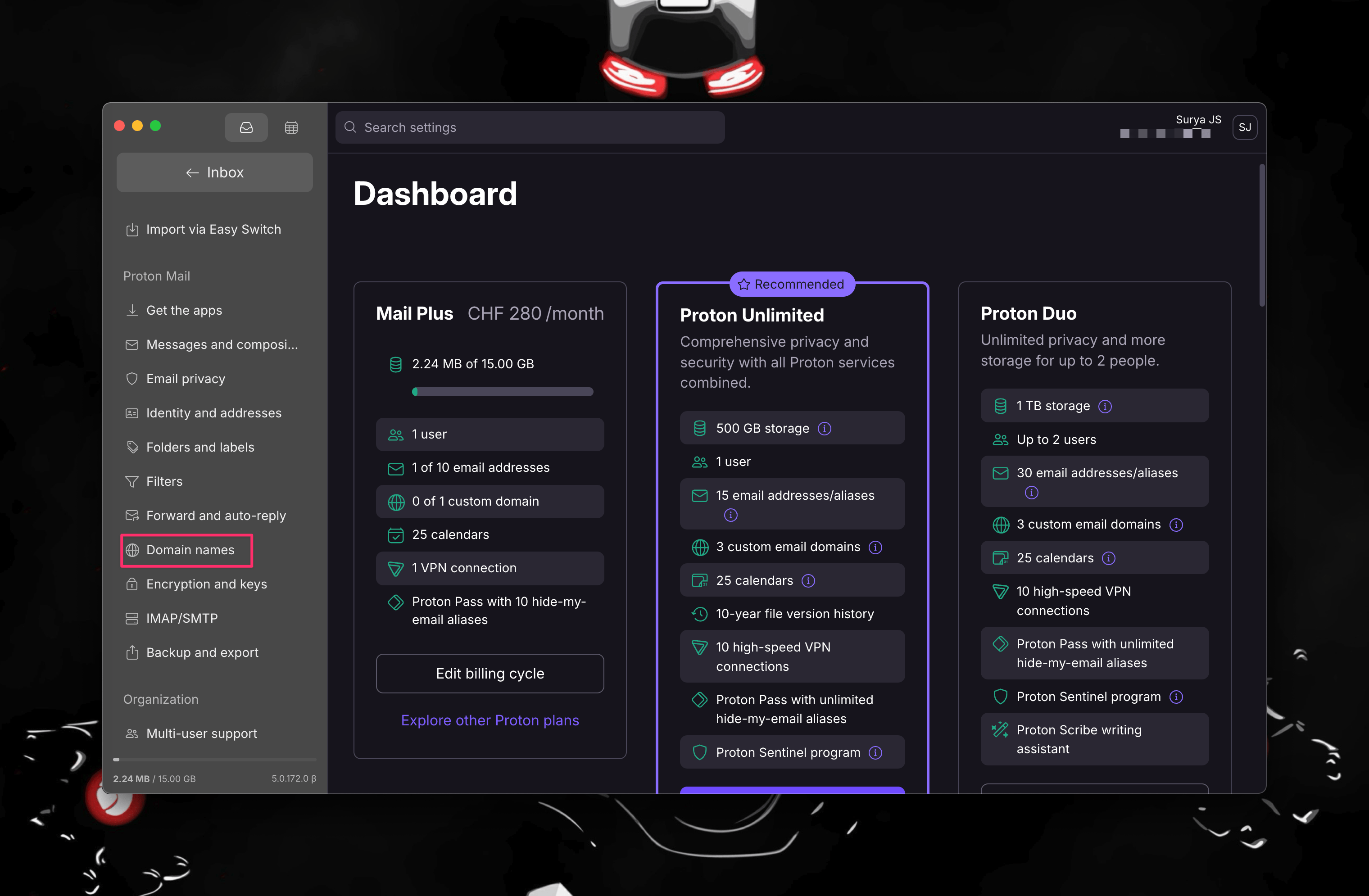Click the CHF 280 /month price

535,313
